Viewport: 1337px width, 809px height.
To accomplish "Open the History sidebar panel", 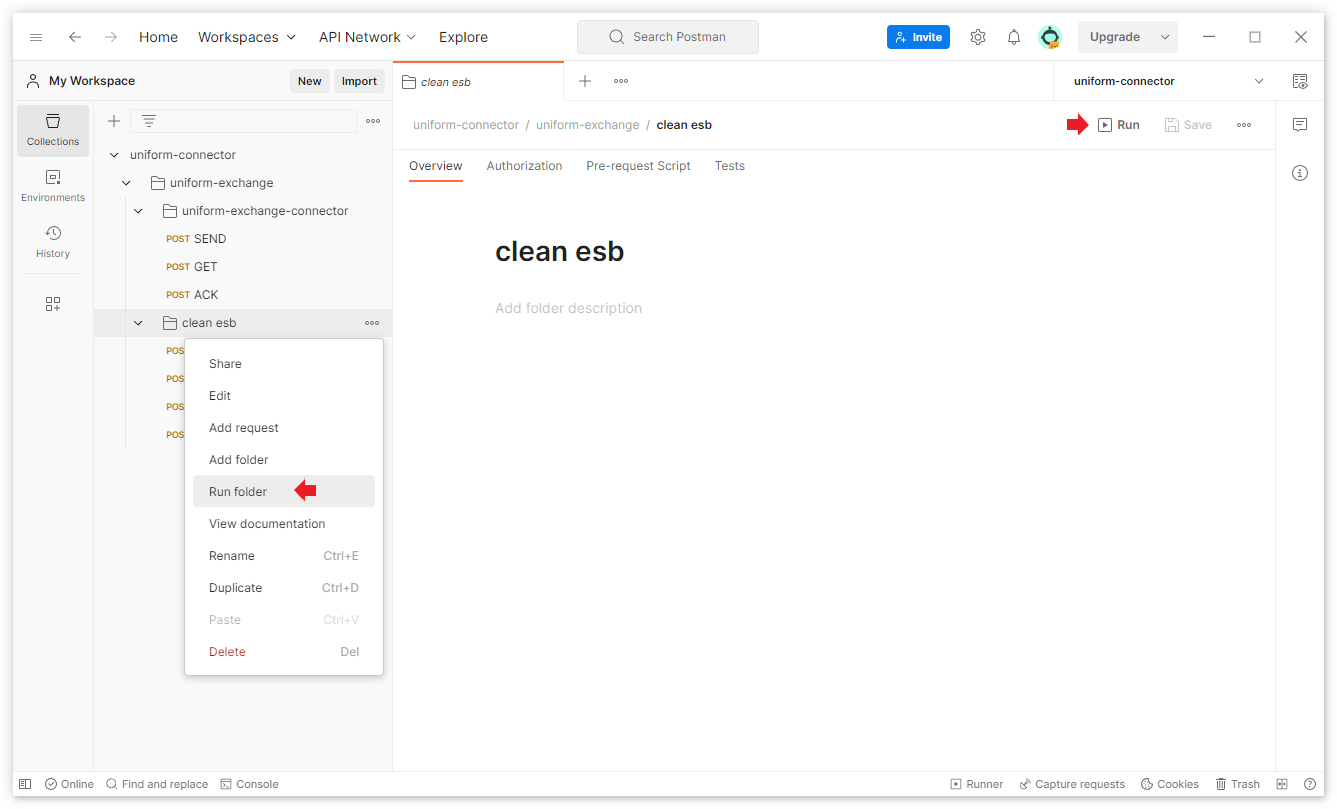I will pyautogui.click(x=53, y=242).
